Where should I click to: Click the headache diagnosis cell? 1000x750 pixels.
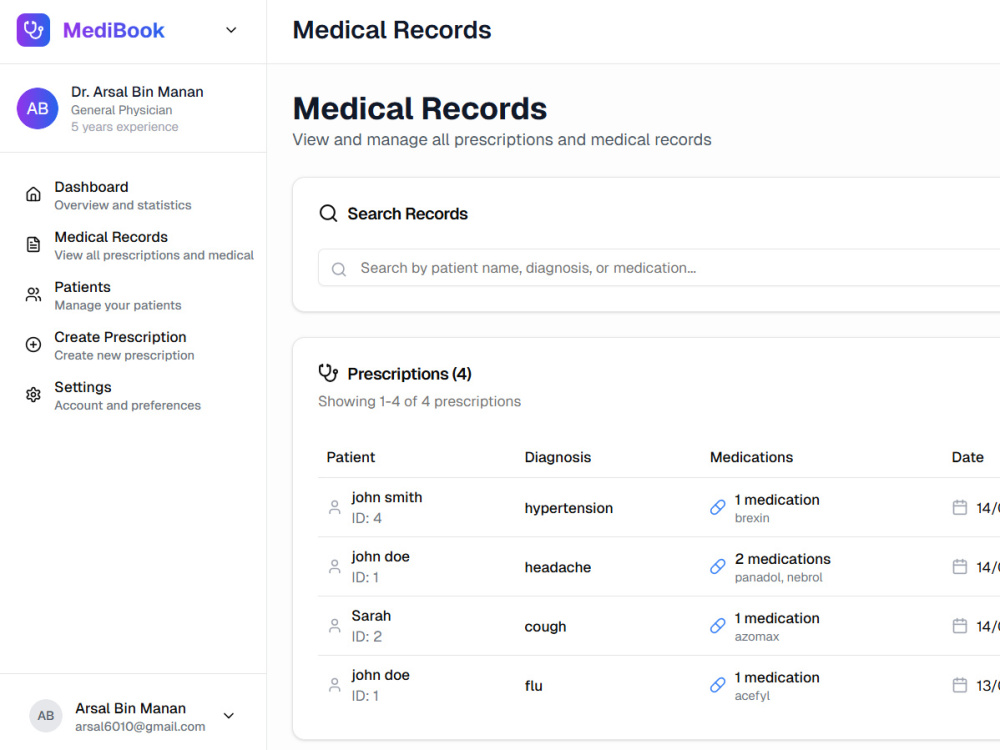pos(557,567)
